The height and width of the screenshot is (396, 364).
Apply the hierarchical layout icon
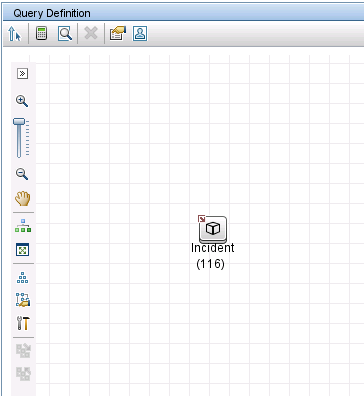click(x=23, y=225)
